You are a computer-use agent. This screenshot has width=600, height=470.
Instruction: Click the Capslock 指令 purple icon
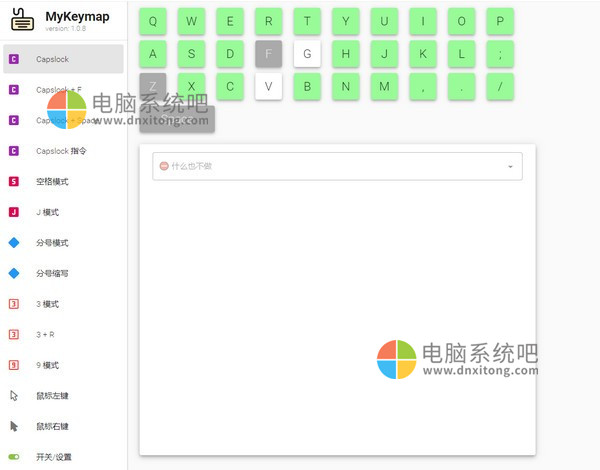pyautogui.click(x=14, y=151)
